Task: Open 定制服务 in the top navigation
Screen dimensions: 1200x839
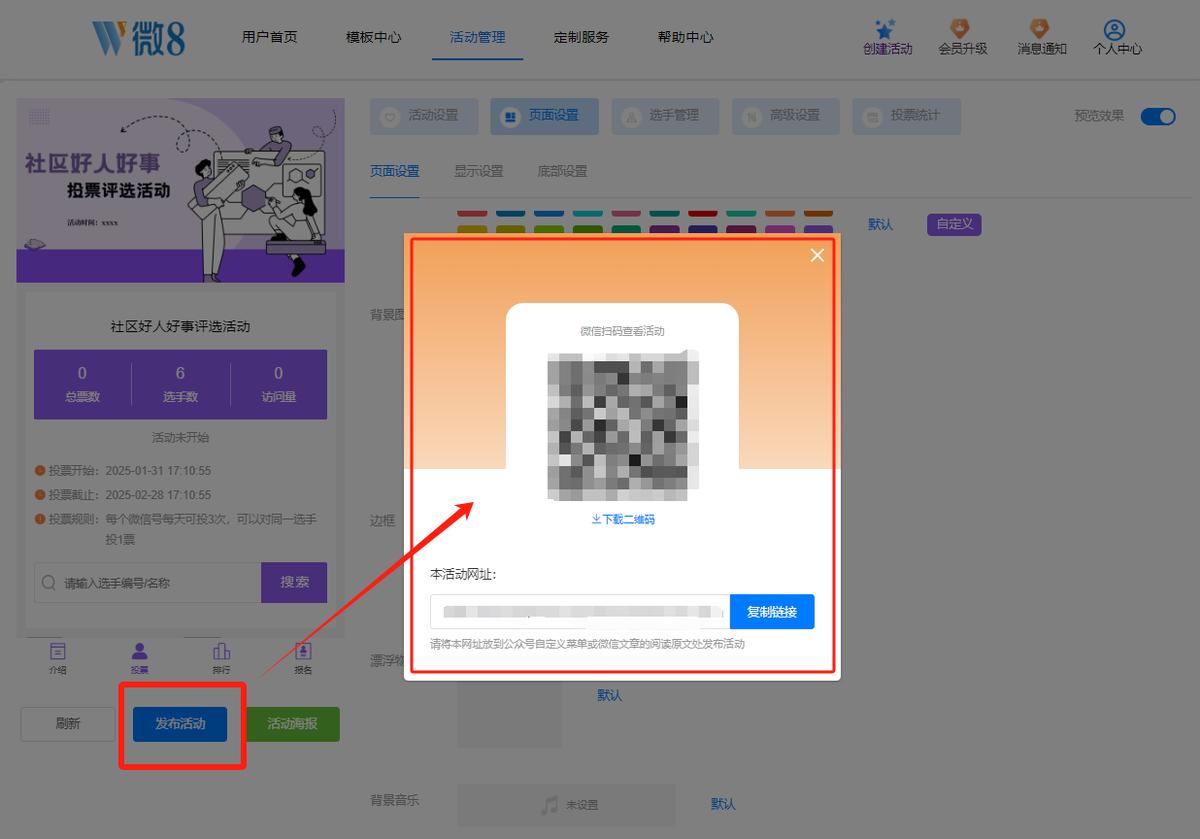Action: coord(581,37)
